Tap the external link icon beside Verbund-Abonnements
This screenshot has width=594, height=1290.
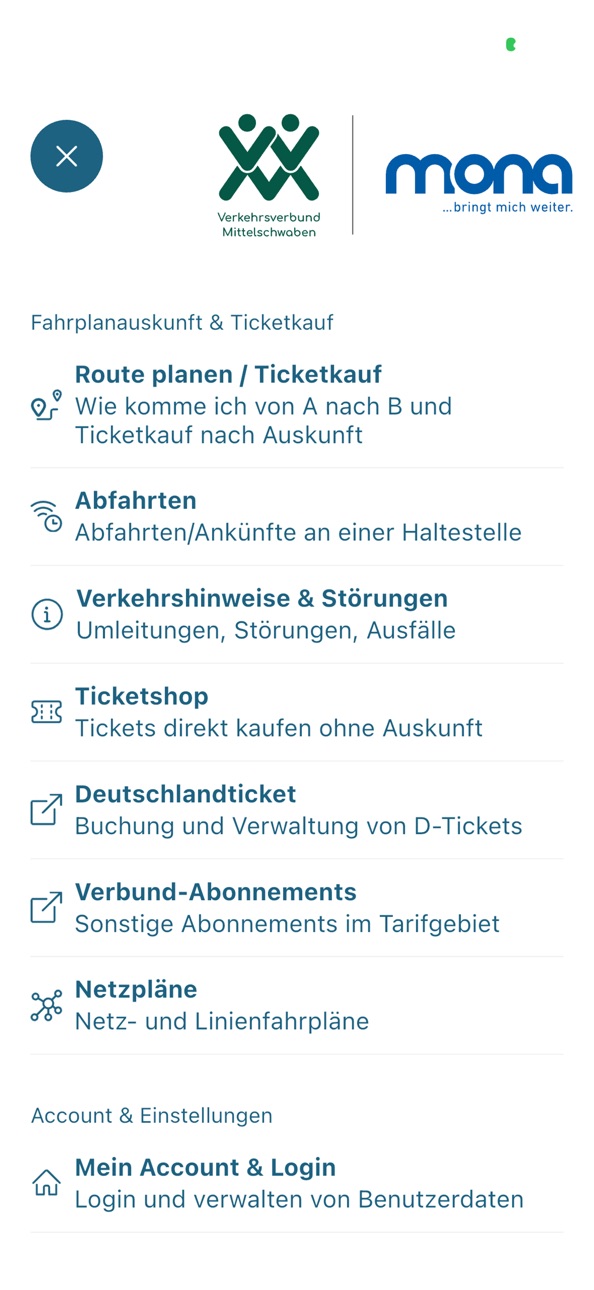pos(46,908)
